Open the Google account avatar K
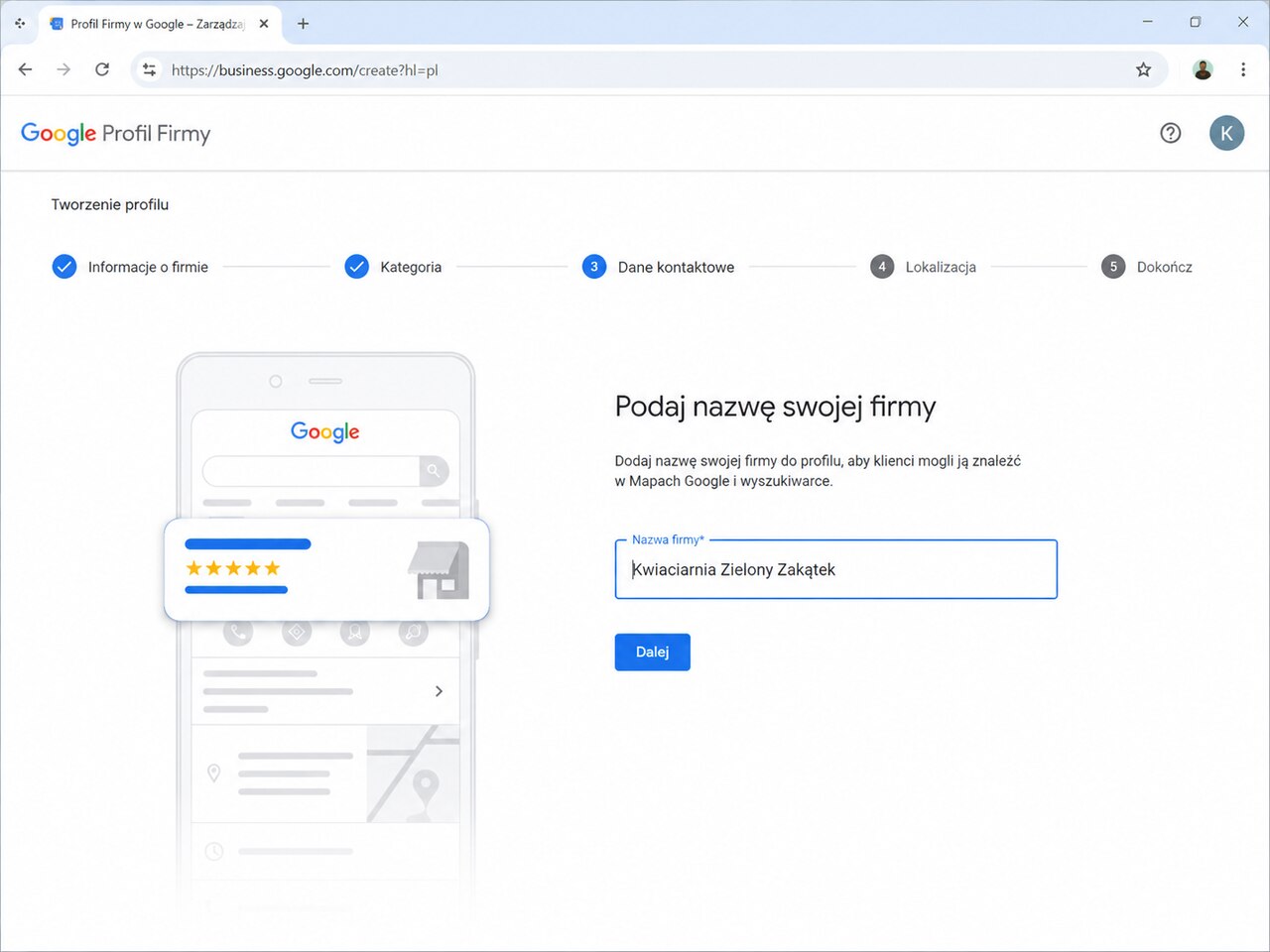Screen dimensions: 1270x952 pos(1226,133)
